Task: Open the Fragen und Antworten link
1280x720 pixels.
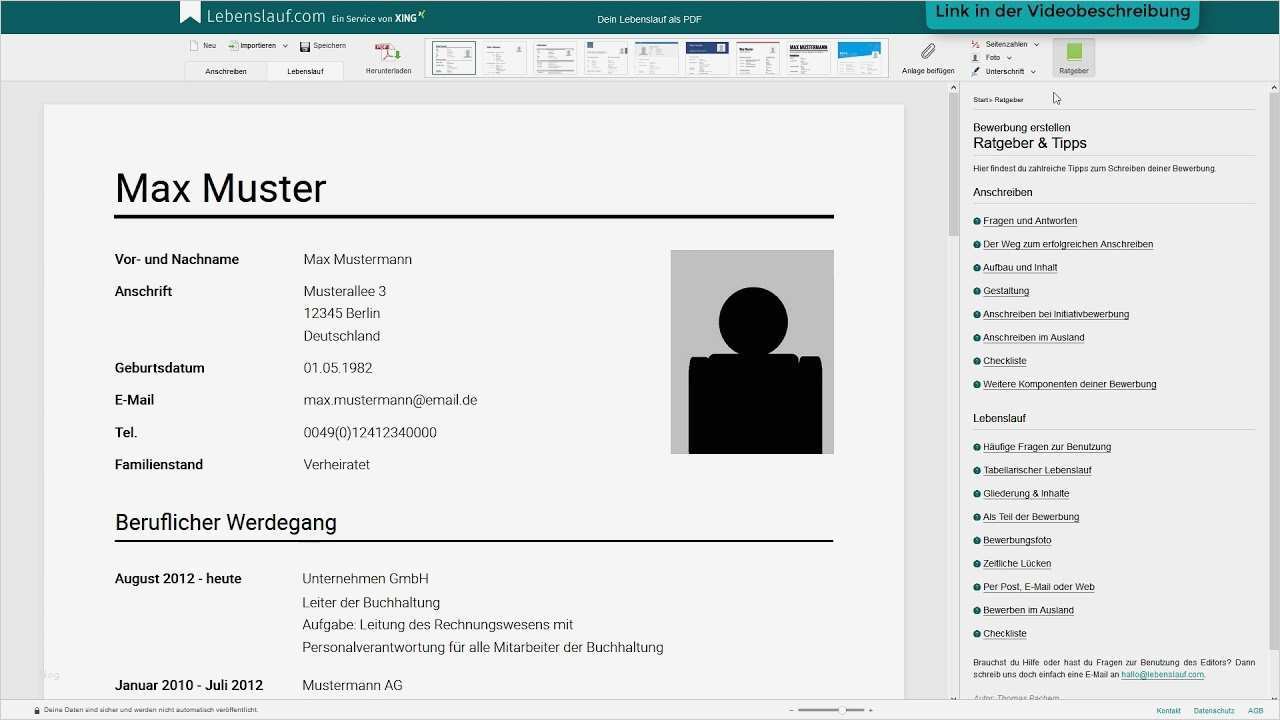Action: tap(1030, 221)
